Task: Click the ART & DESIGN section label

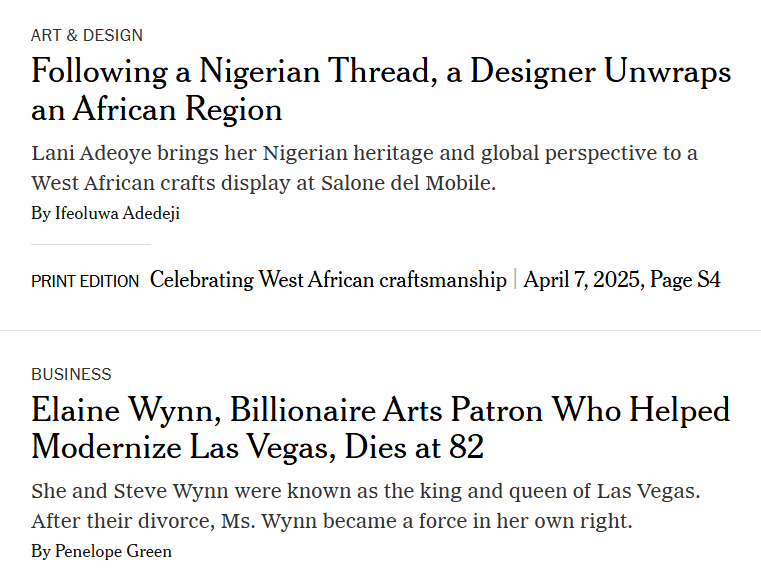Action: click(87, 35)
